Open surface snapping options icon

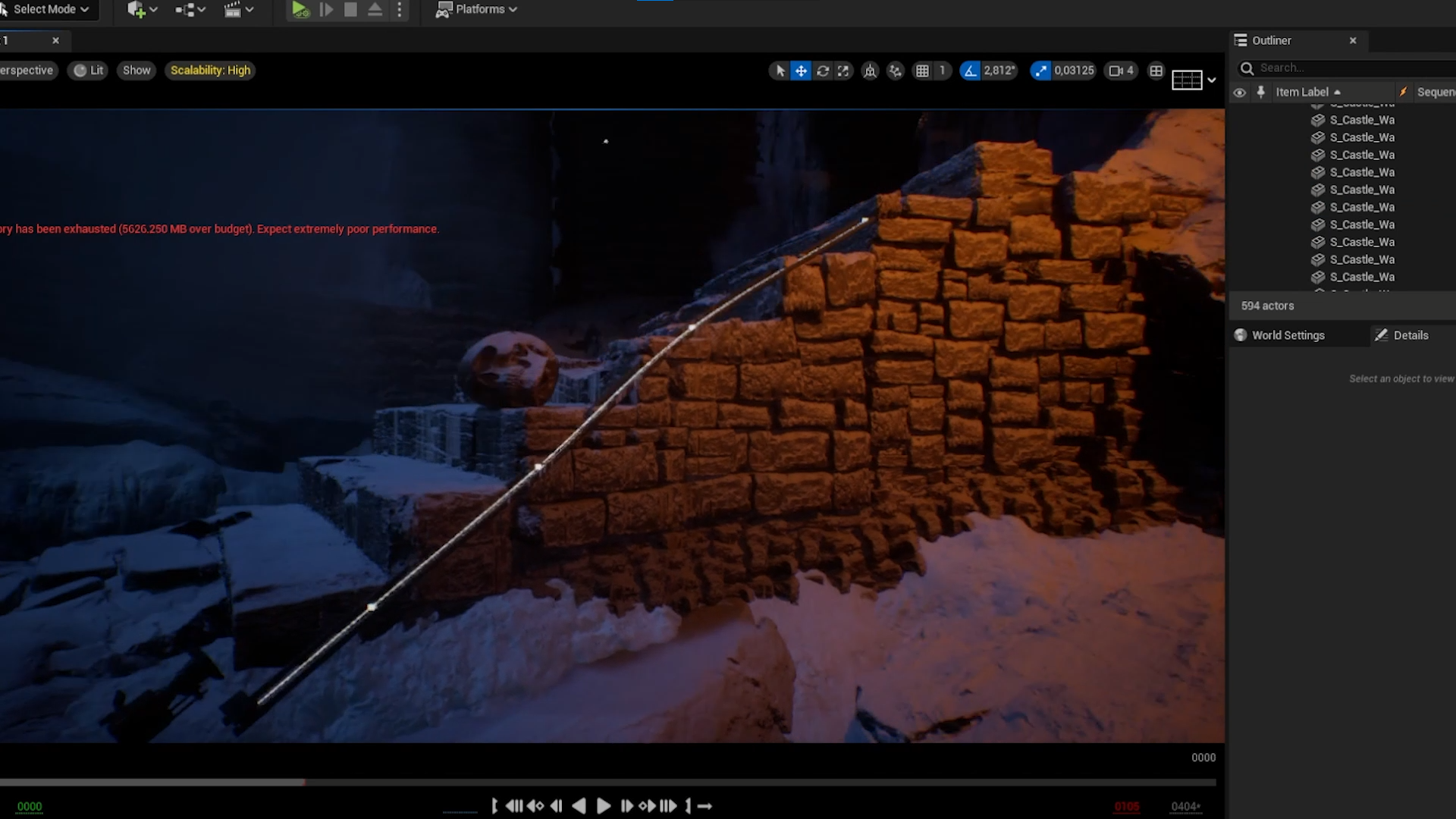(x=896, y=71)
